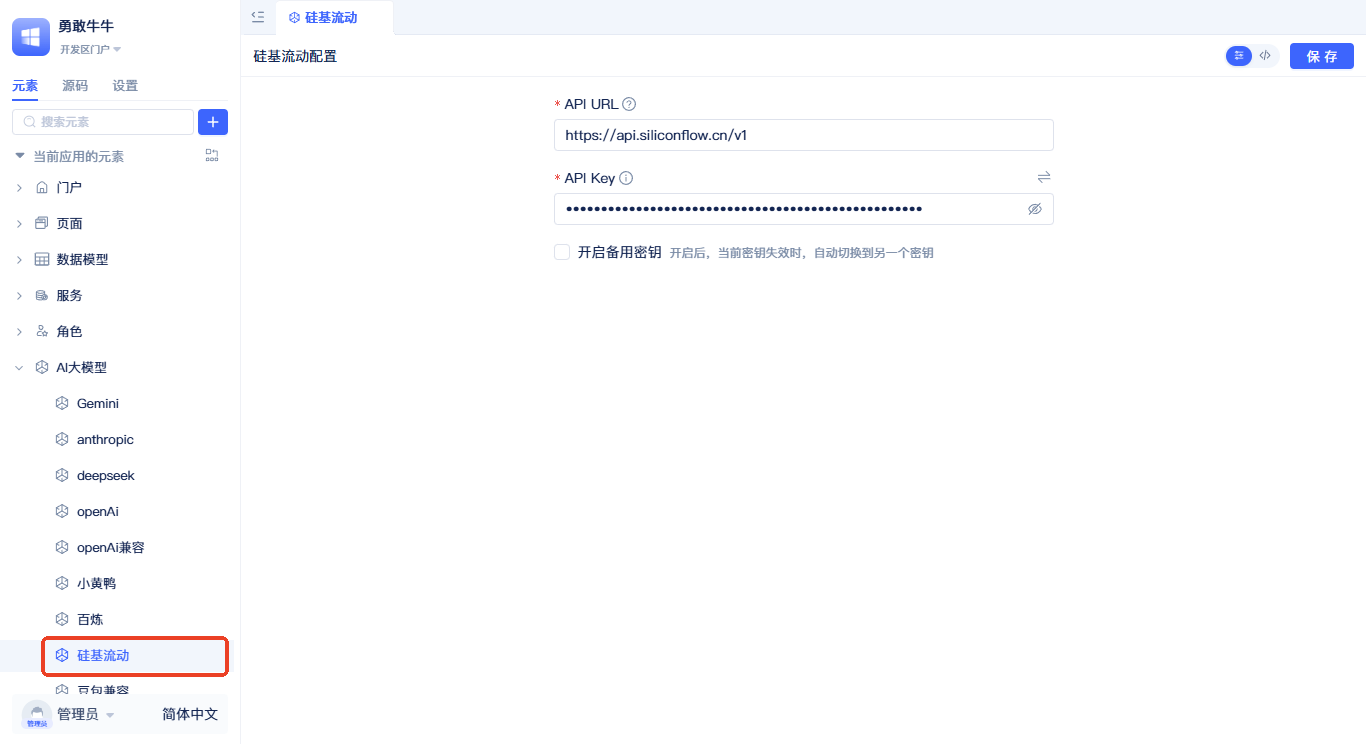Click the API Key password field
This screenshot has height=744, width=1366.
pyautogui.click(x=804, y=209)
